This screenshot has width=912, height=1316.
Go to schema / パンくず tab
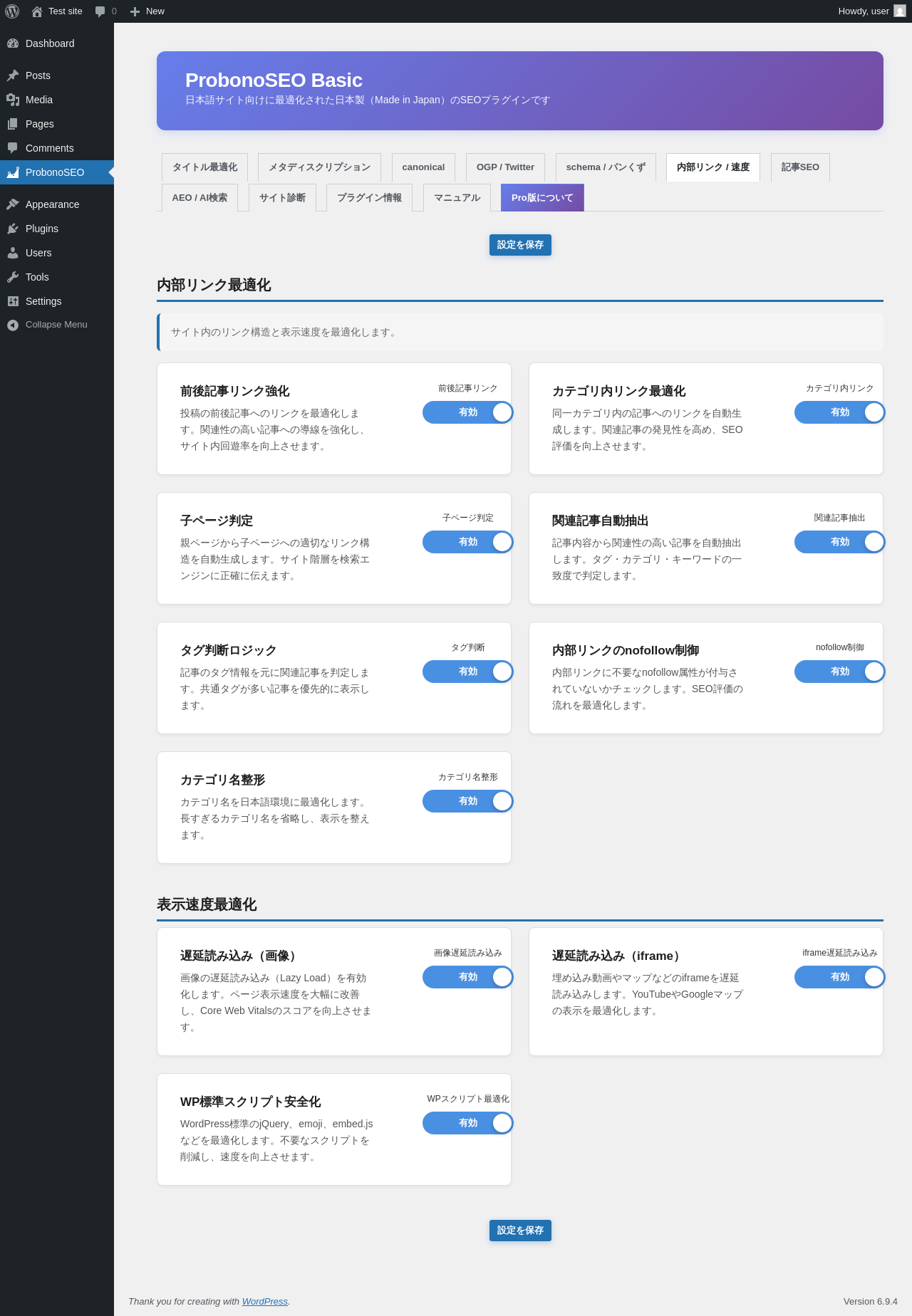pos(606,167)
